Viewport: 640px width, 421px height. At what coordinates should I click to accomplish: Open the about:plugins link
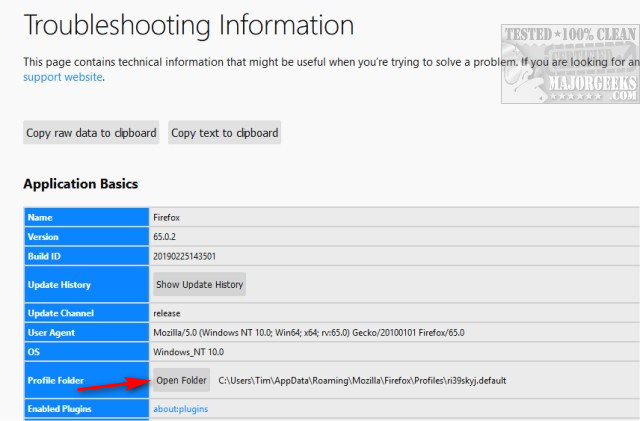[180, 409]
